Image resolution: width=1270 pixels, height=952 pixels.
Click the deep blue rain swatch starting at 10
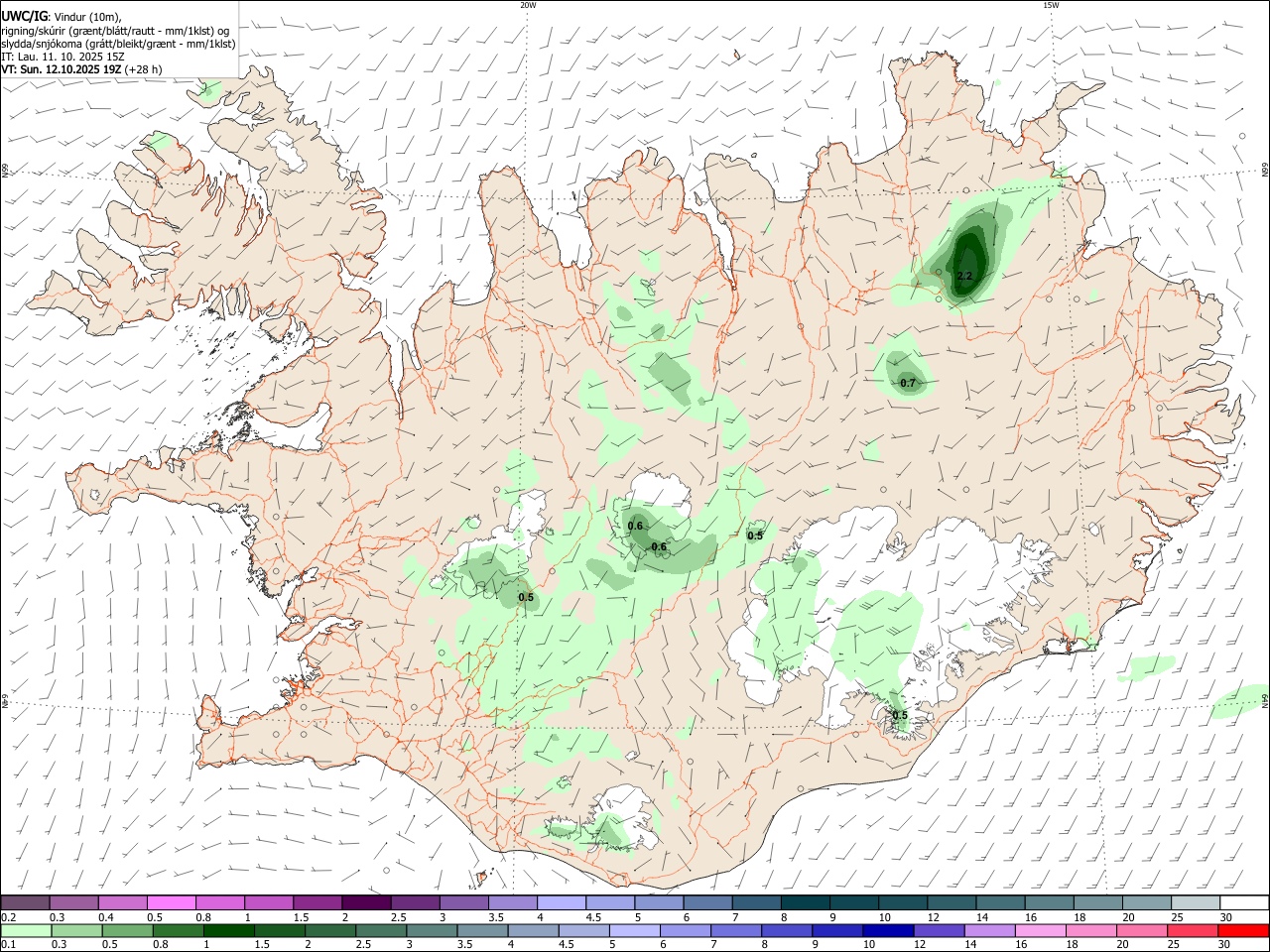click(888, 930)
